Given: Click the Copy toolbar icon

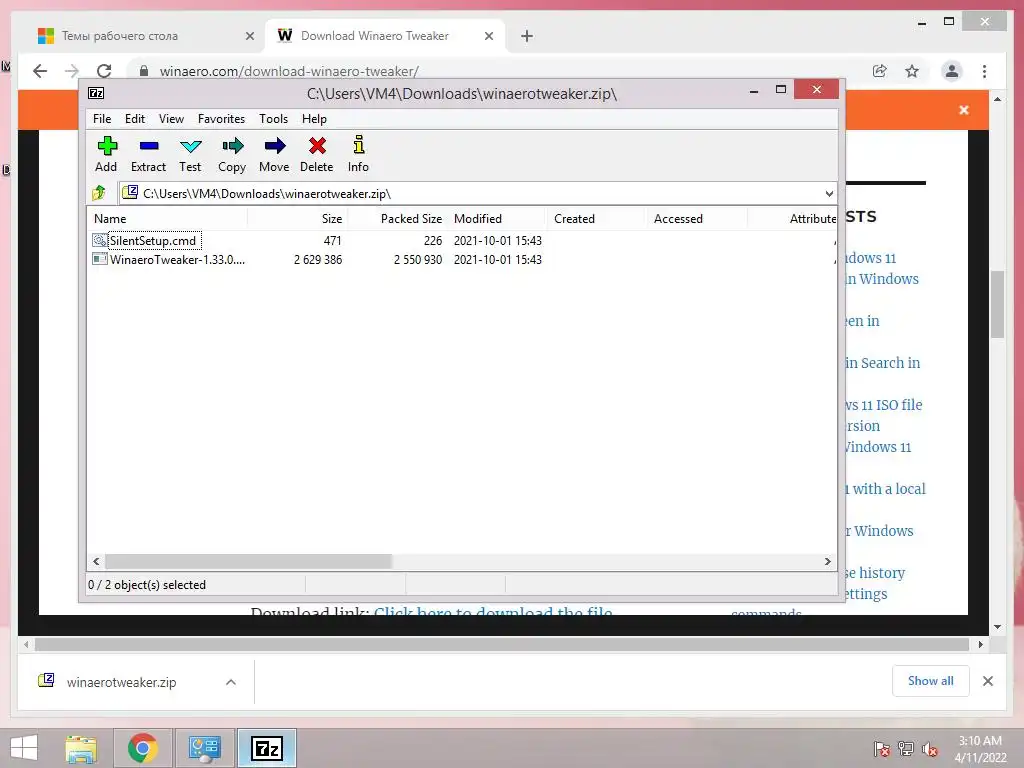Looking at the screenshot, I should [232, 146].
